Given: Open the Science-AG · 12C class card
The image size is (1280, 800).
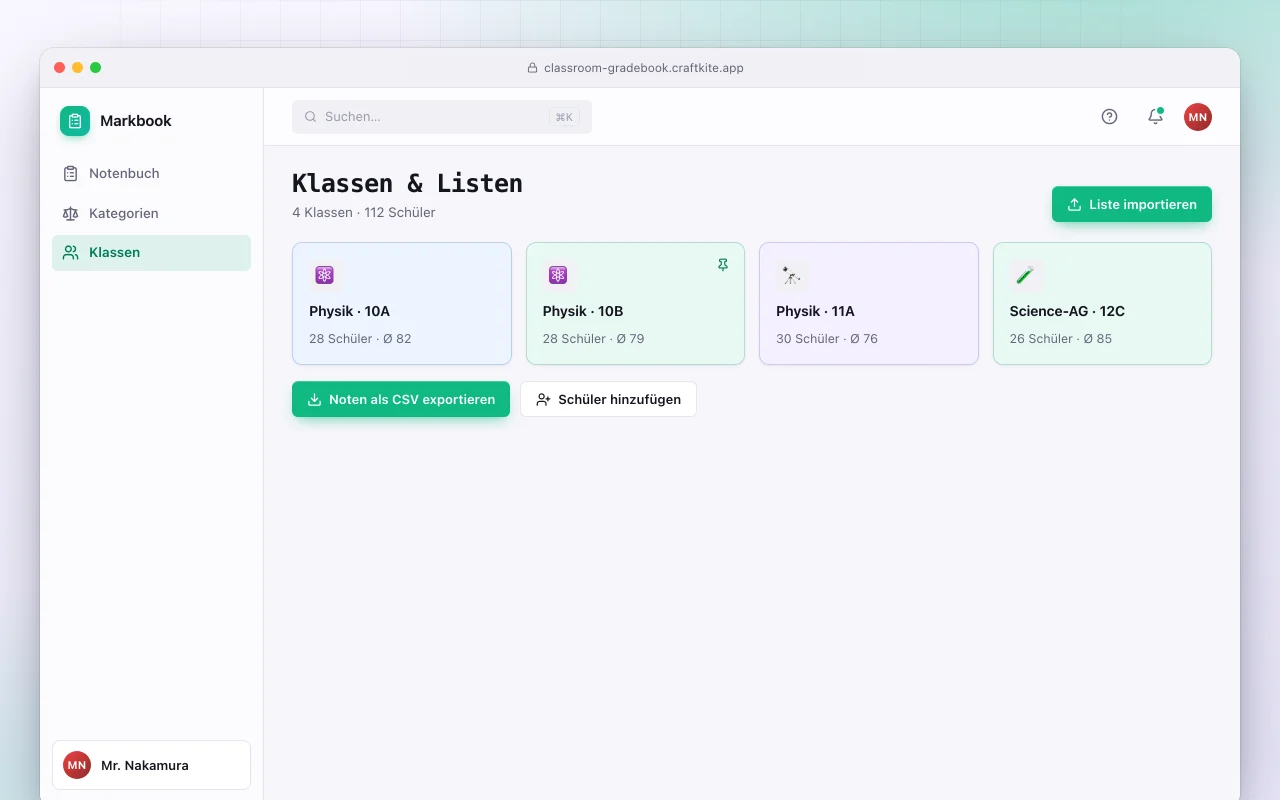Looking at the screenshot, I should tap(1102, 304).
